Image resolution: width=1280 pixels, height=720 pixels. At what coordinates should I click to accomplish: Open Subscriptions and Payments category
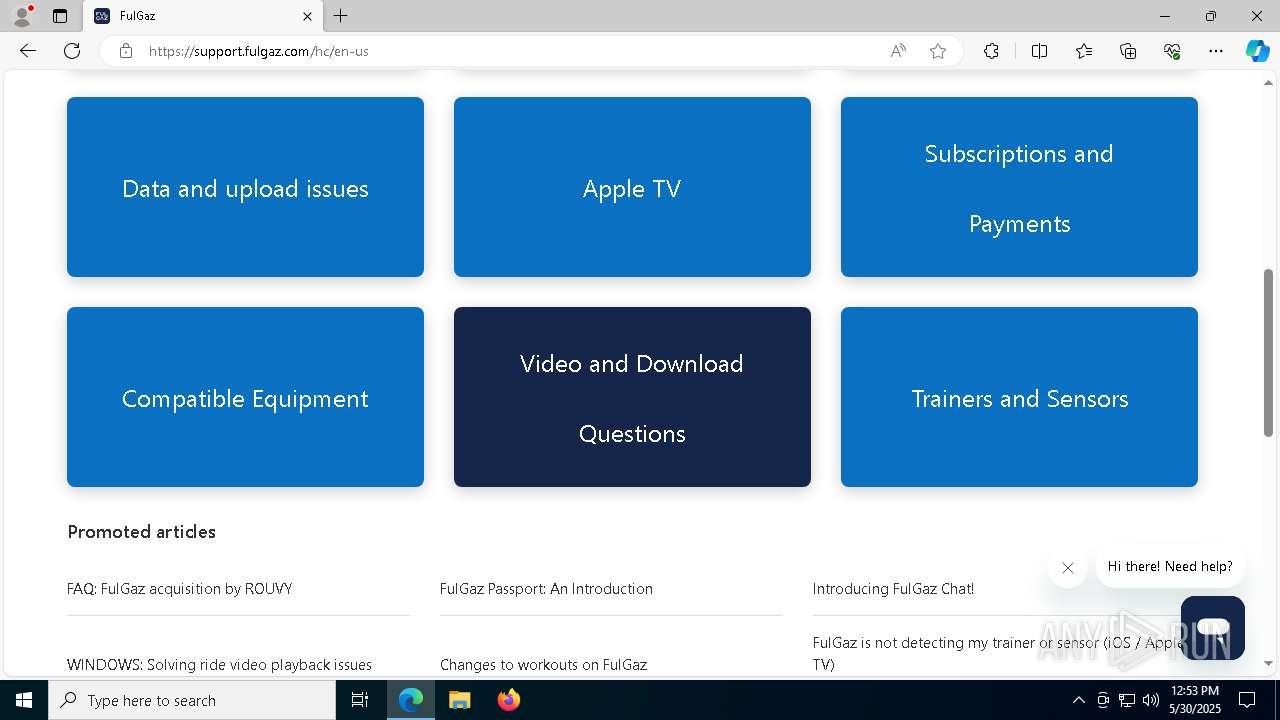pos(1019,187)
